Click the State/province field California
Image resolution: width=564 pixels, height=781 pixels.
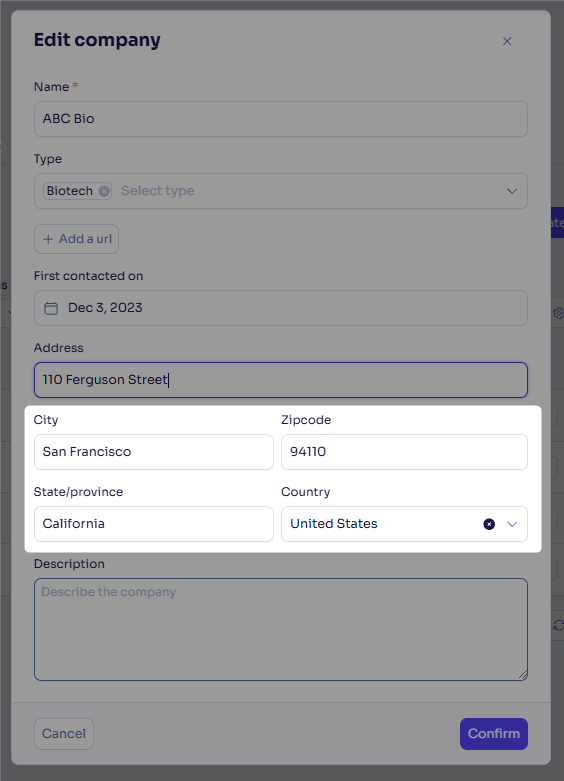coord(154,524)
